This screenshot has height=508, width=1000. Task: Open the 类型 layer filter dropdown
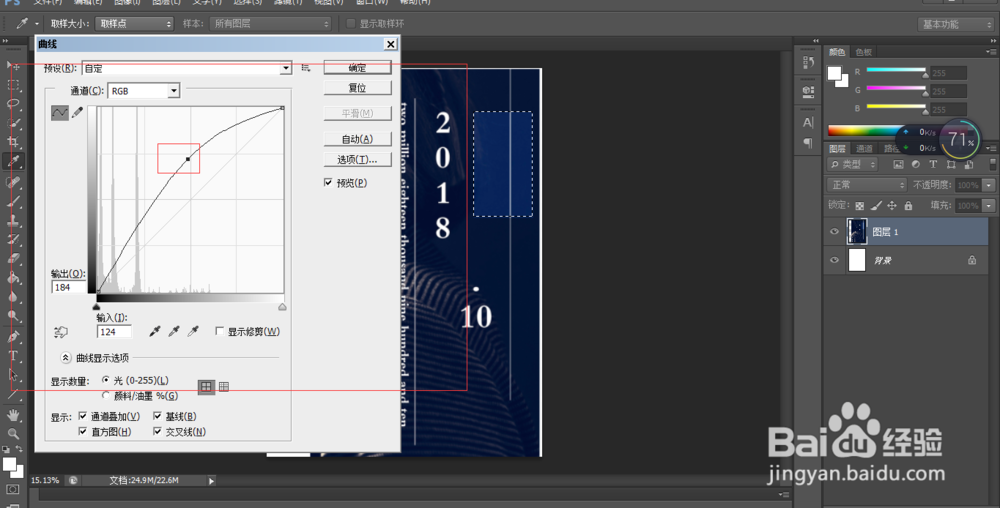853,164
